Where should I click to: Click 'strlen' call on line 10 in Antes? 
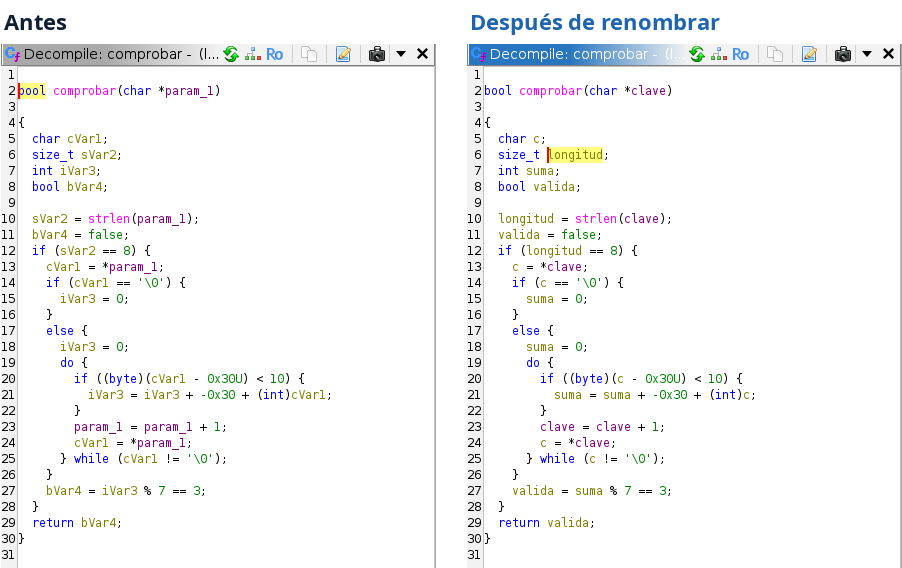(109, 219)
